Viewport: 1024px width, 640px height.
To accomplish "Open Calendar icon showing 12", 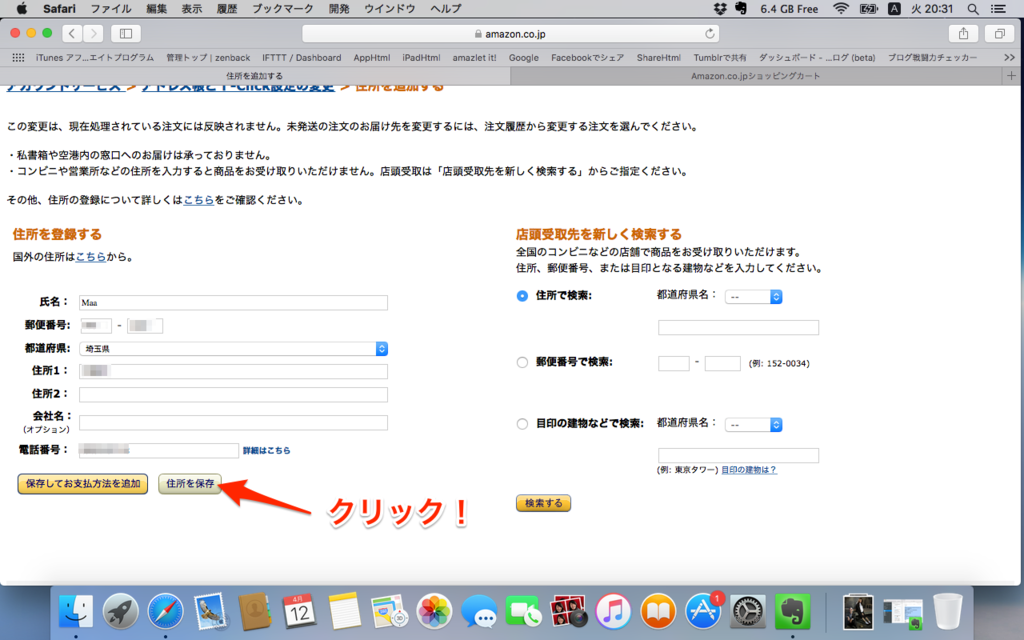I will tap(299, 612).
